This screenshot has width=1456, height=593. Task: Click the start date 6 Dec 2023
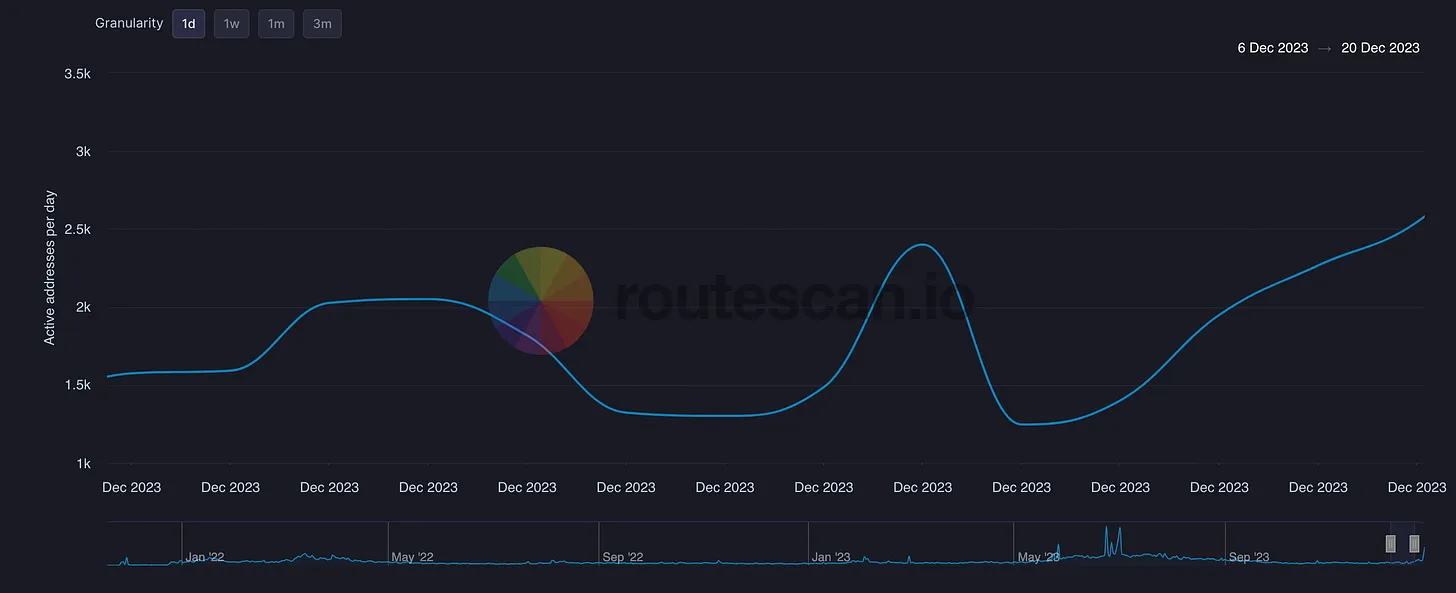(x=1272, y=48)
